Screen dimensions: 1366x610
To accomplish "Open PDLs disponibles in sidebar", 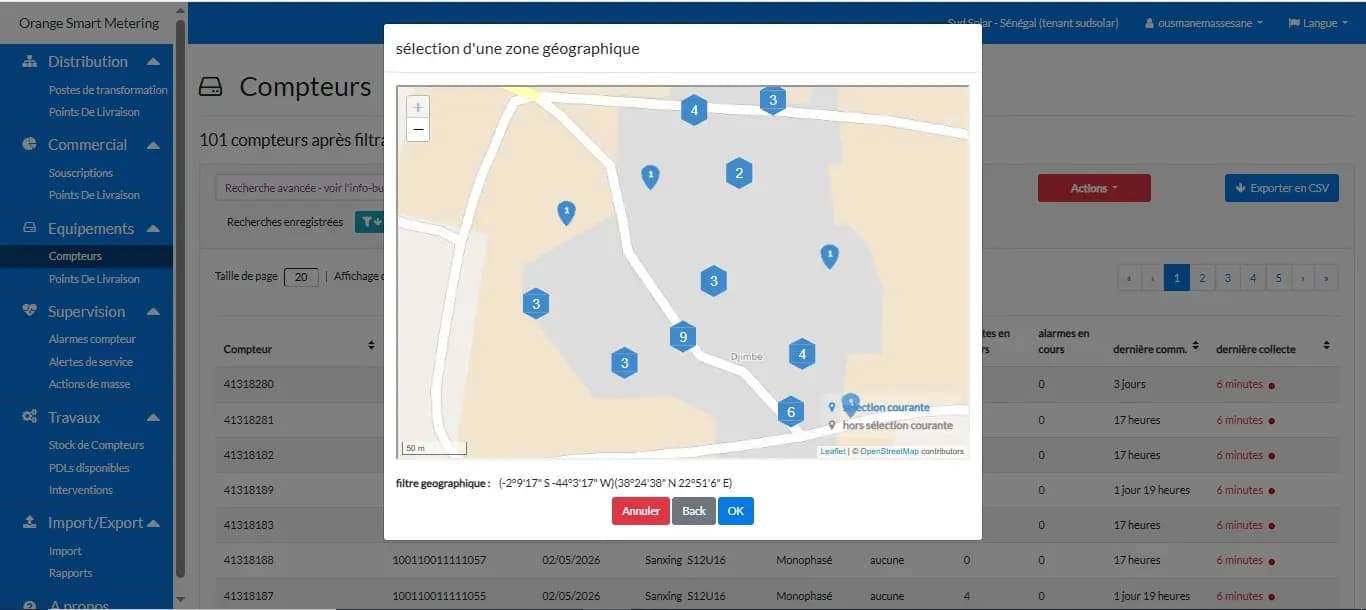I will (89, 468).
